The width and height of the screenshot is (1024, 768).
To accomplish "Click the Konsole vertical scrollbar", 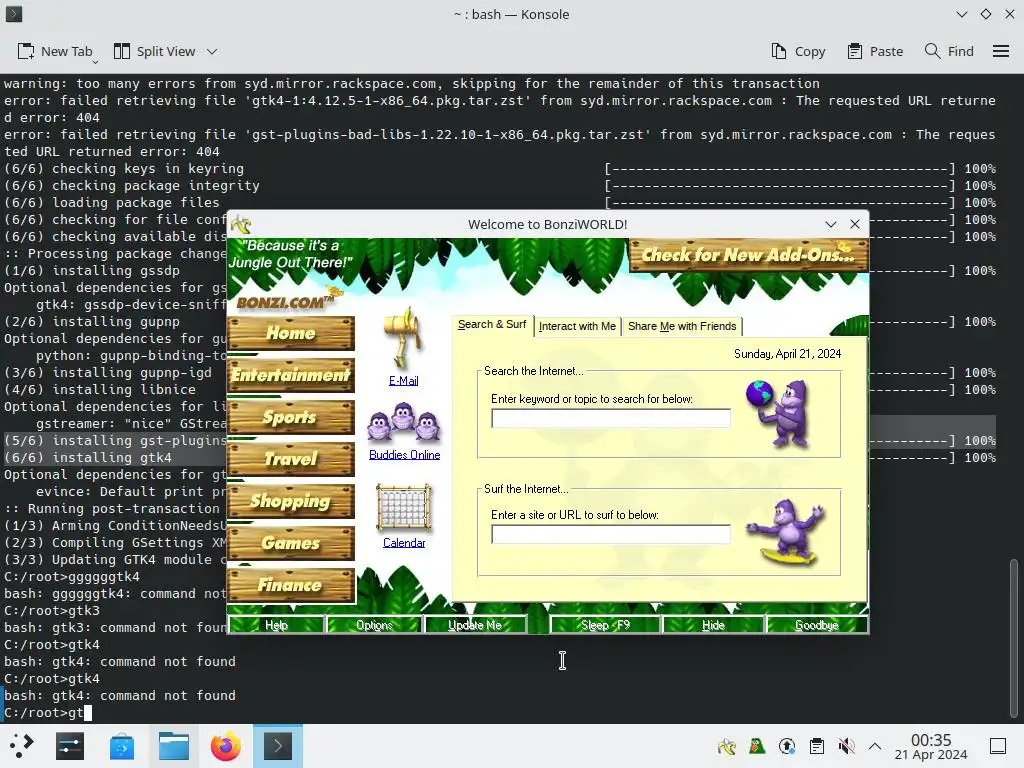I will pyautogui.click(x=1013, y=637).
